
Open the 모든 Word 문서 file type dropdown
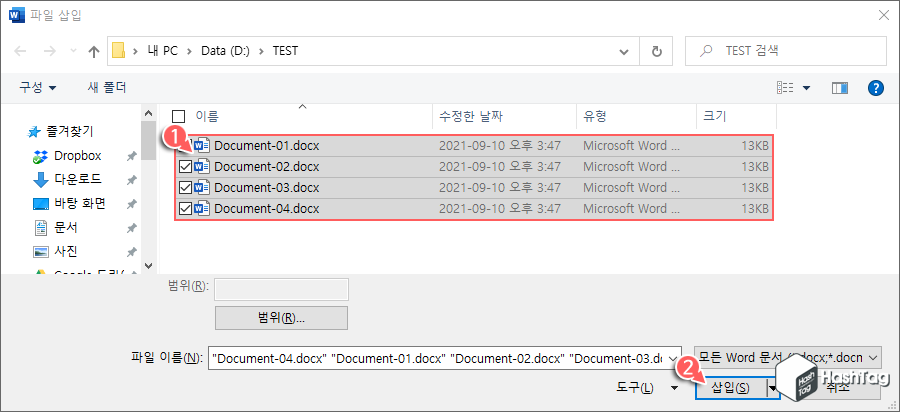click(x=787, y=357)
